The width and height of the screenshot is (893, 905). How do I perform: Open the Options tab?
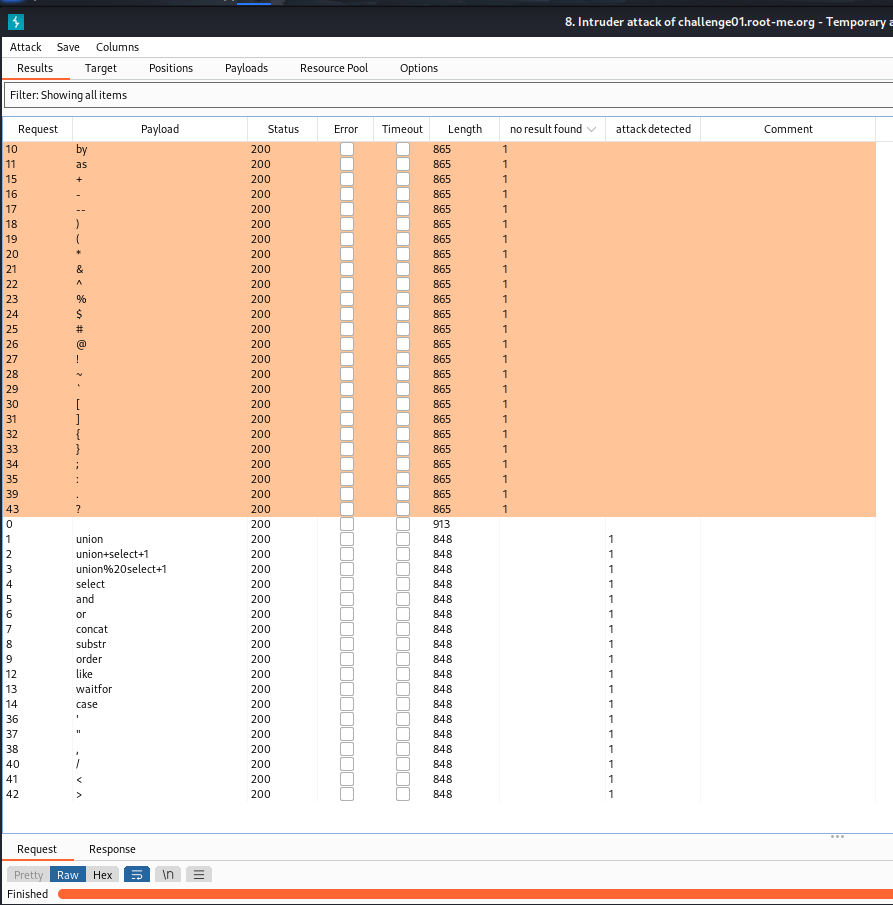point(419,68)
